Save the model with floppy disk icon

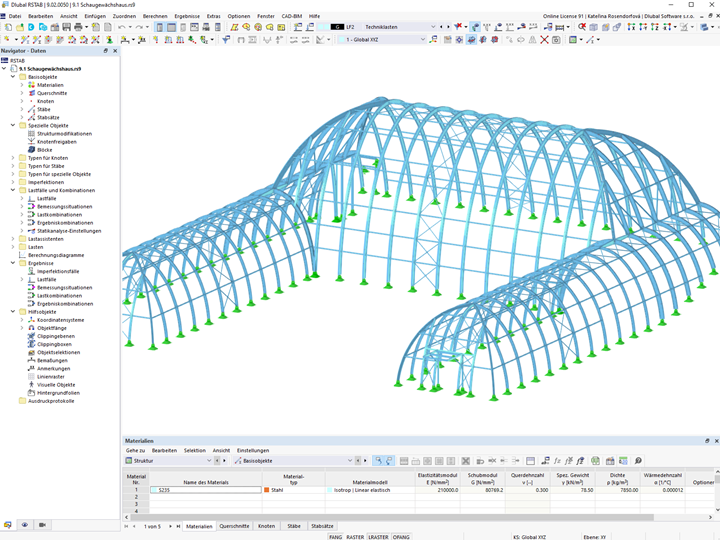pyautogui.click(x=67, y=28)
